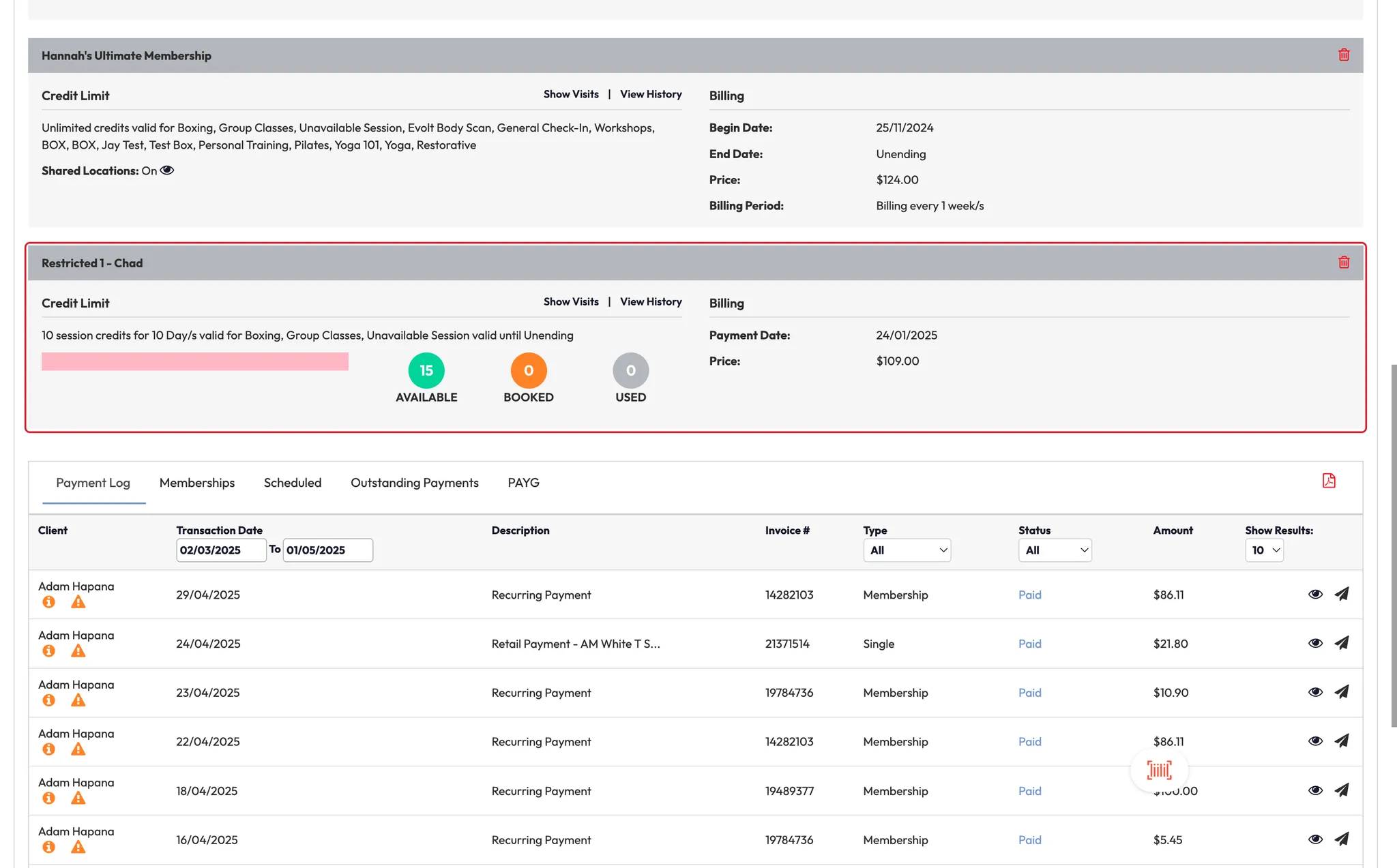1397x868 pixels.
Task: Open the floating barcode scanner button
Action: click(1159, 770)
